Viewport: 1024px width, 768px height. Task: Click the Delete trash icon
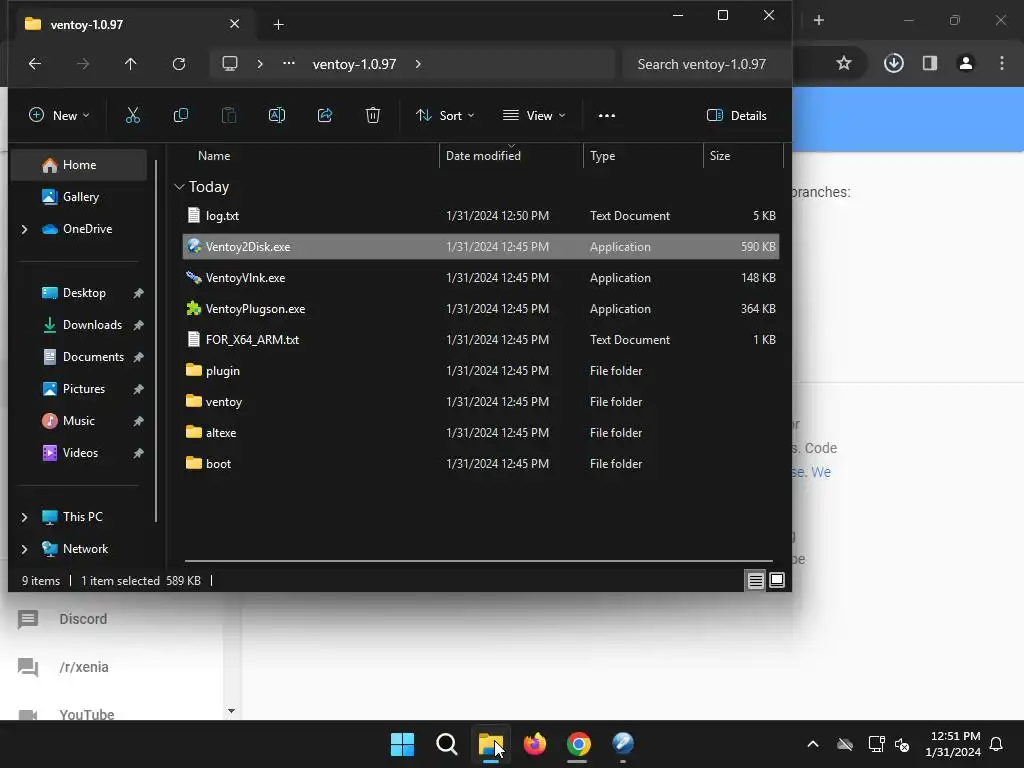pos(372,116)
